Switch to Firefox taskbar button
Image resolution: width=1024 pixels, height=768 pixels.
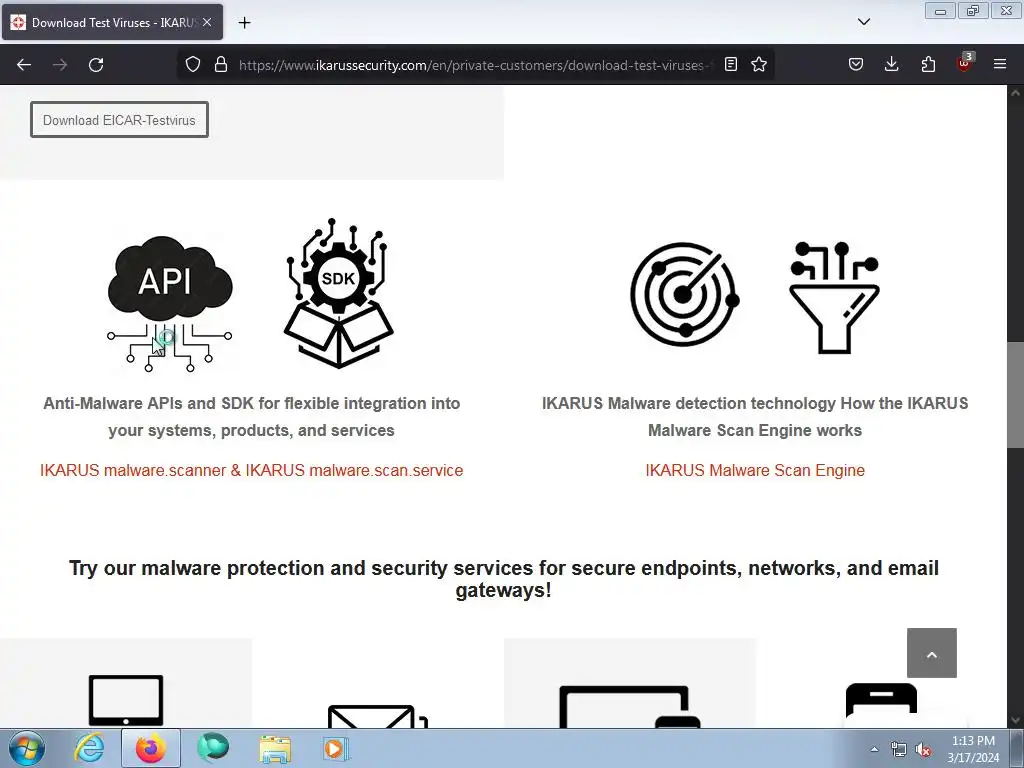click(151, 748)
